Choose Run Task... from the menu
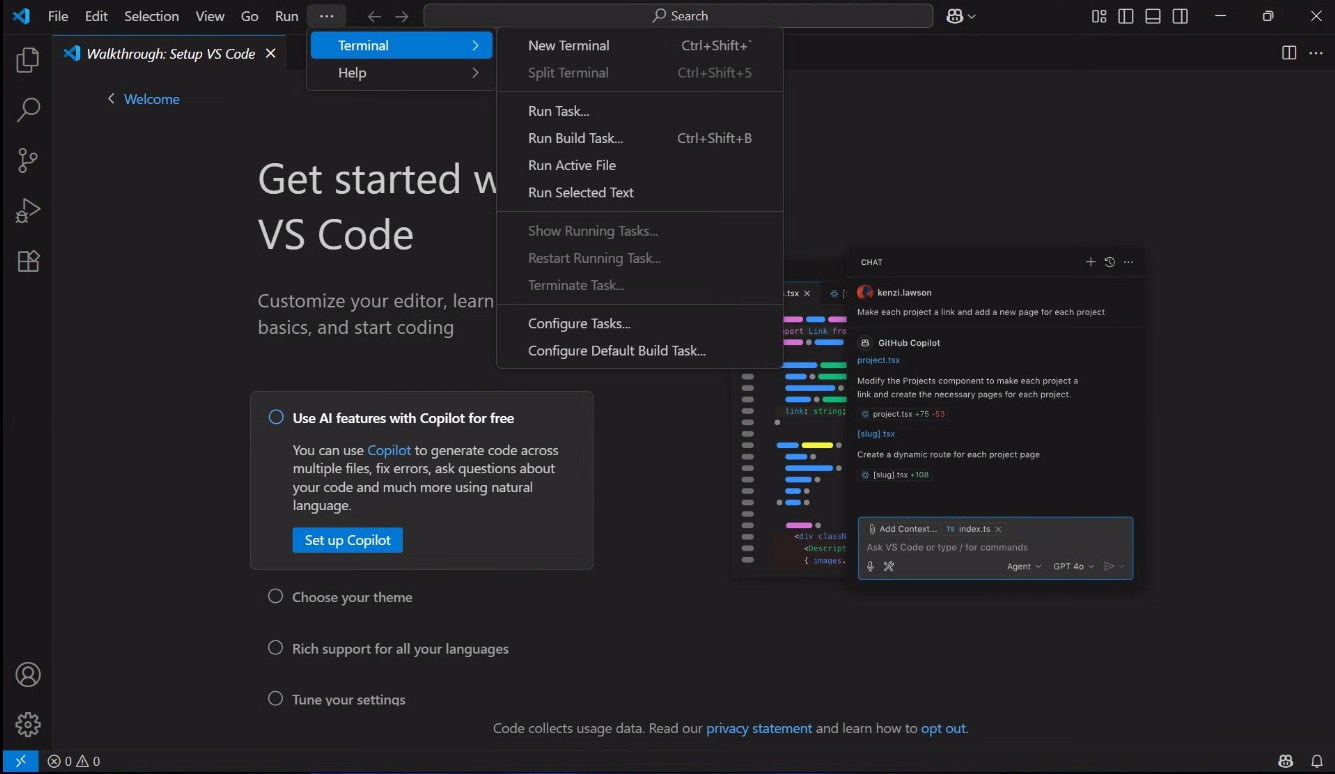1335x774 pixels. tap(639, 111)
